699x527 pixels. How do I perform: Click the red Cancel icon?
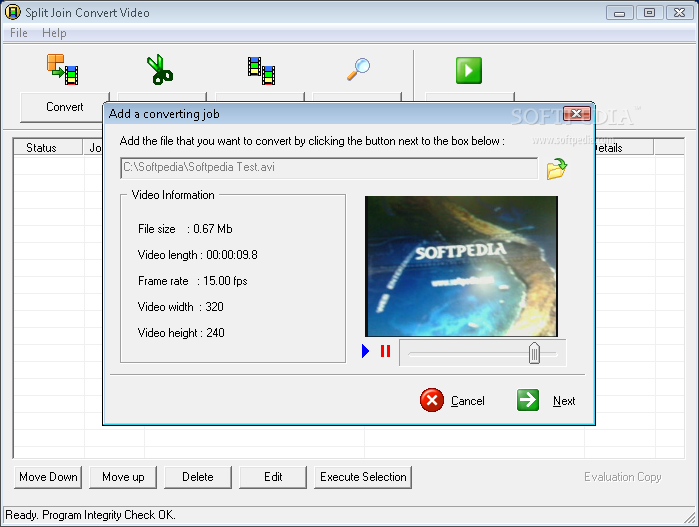tap(432, 400)
